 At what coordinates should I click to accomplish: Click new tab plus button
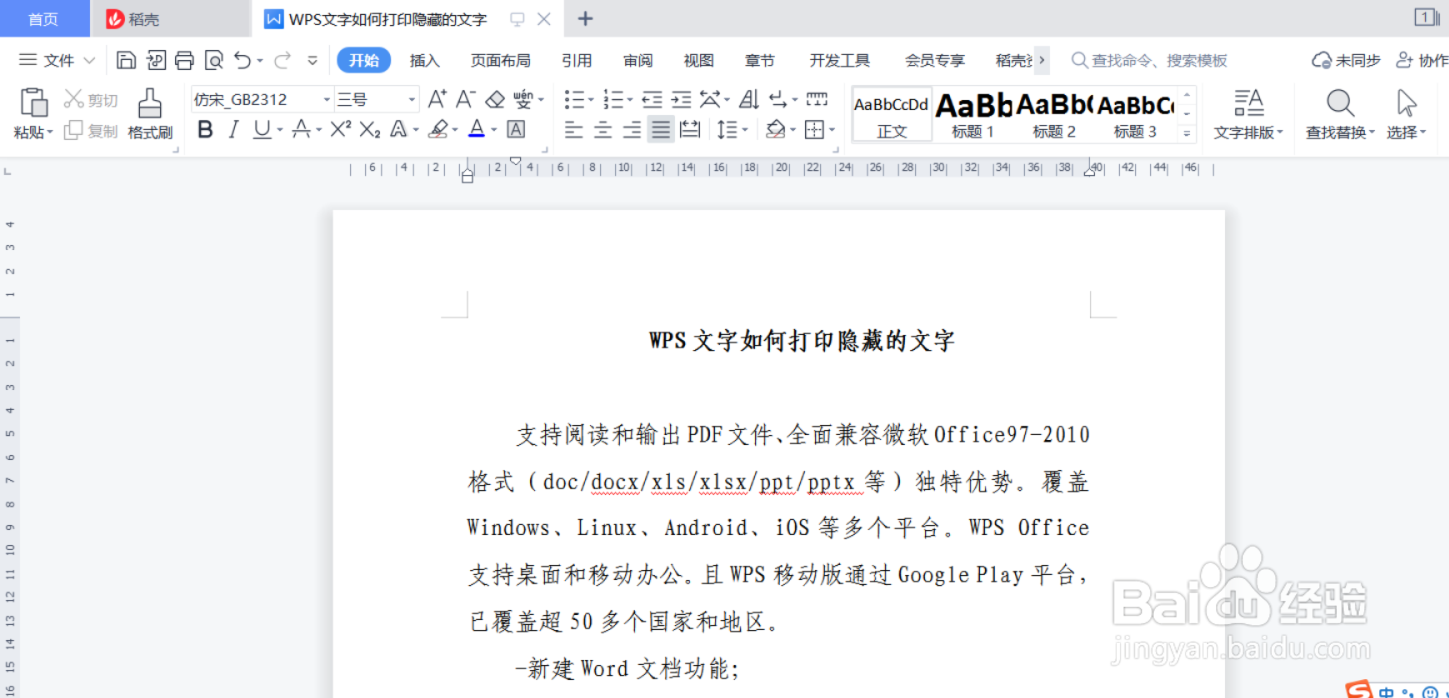586,19
